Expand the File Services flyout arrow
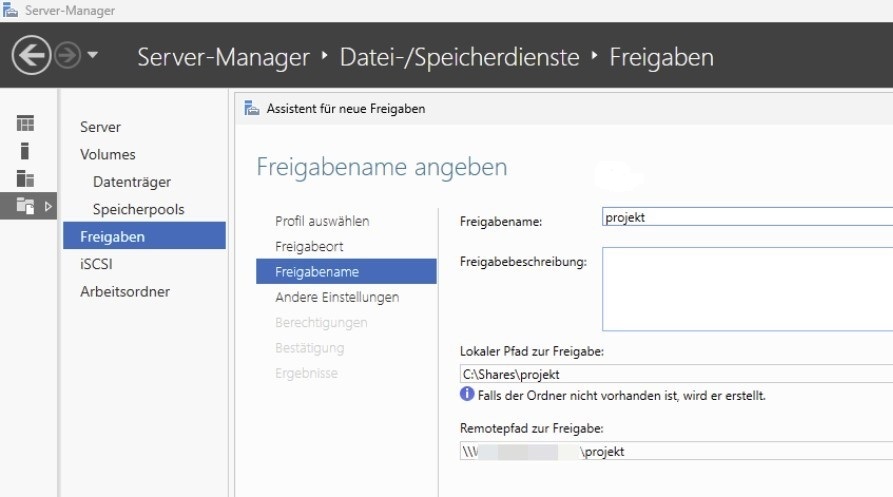This screenshot has height=497, width=893. pyautogui.click(x=46, y=205)
